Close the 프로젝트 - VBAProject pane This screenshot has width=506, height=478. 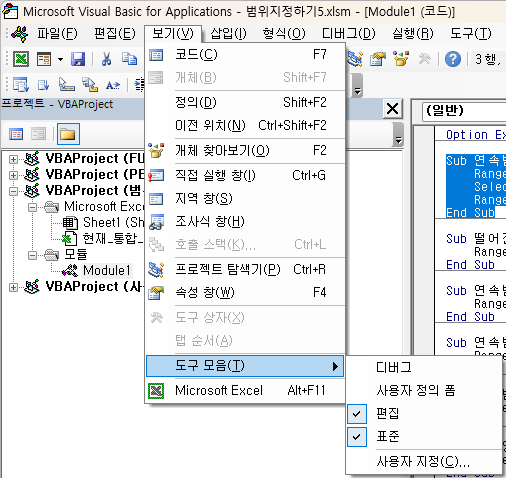[x=392, y=109]
